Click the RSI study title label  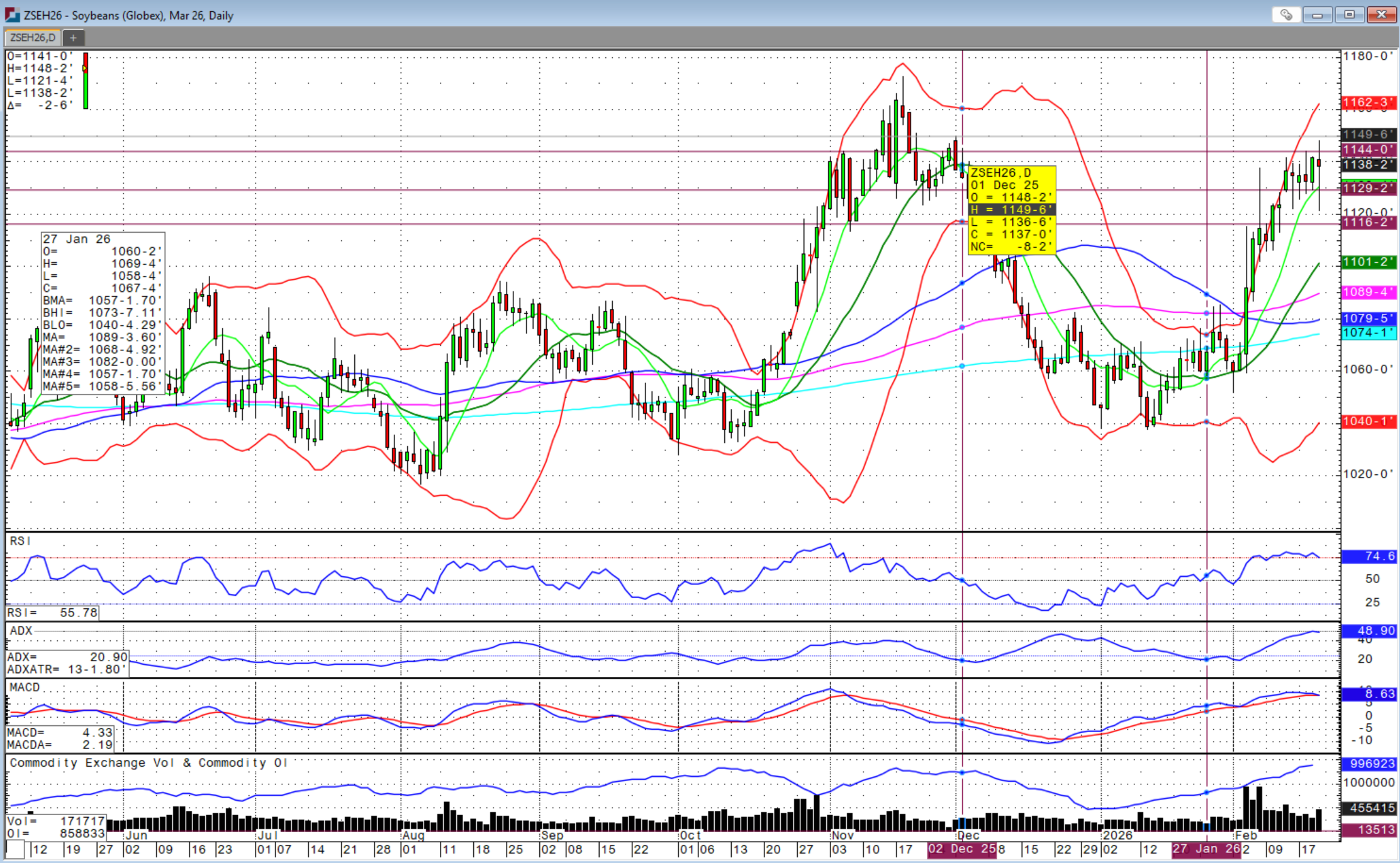pyautogui.click(x=20, y=541)
